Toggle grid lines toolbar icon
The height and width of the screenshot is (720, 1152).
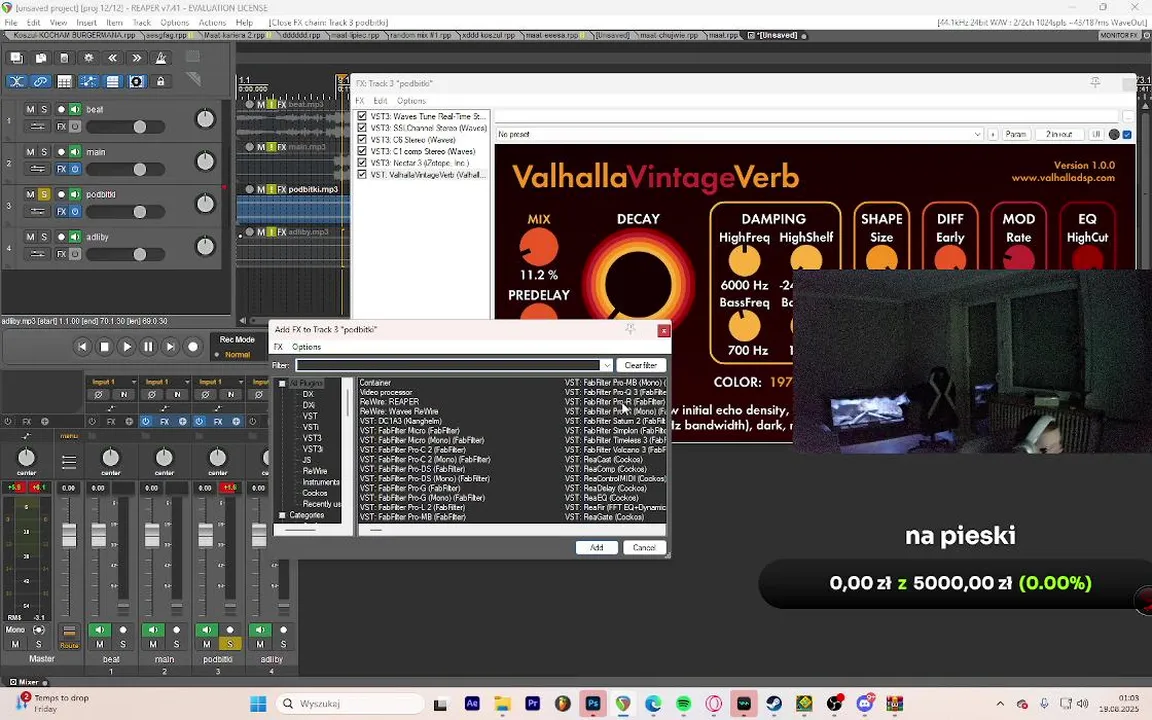pyautogui.click(x=65, y=82)
